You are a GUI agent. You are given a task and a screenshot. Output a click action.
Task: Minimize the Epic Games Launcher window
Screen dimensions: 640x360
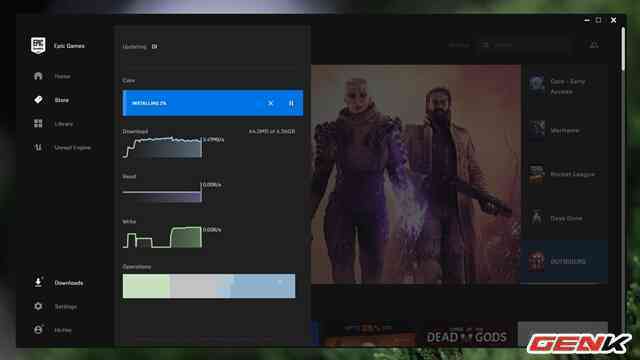pos(587,20)
